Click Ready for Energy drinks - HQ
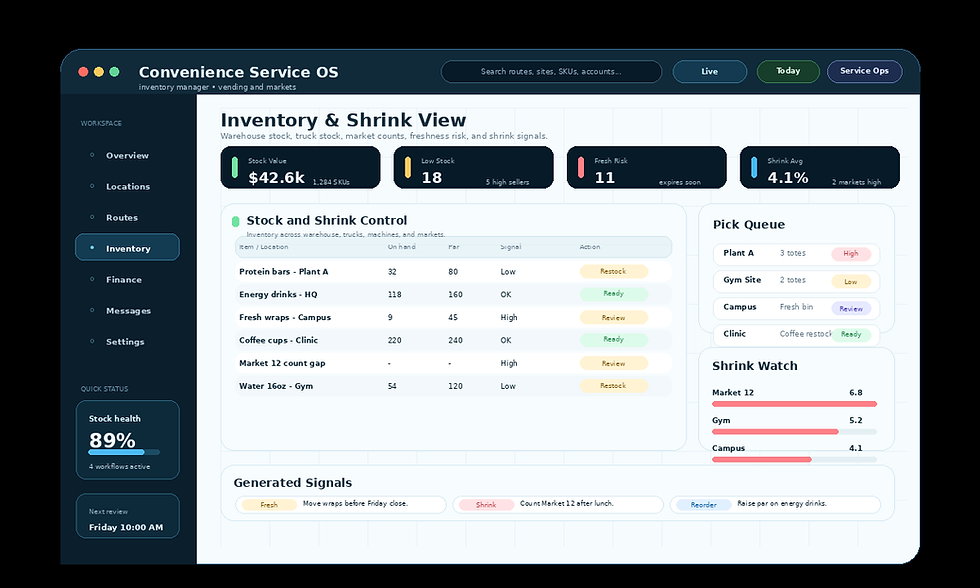980x588 pixels. [x=614, y=294]
